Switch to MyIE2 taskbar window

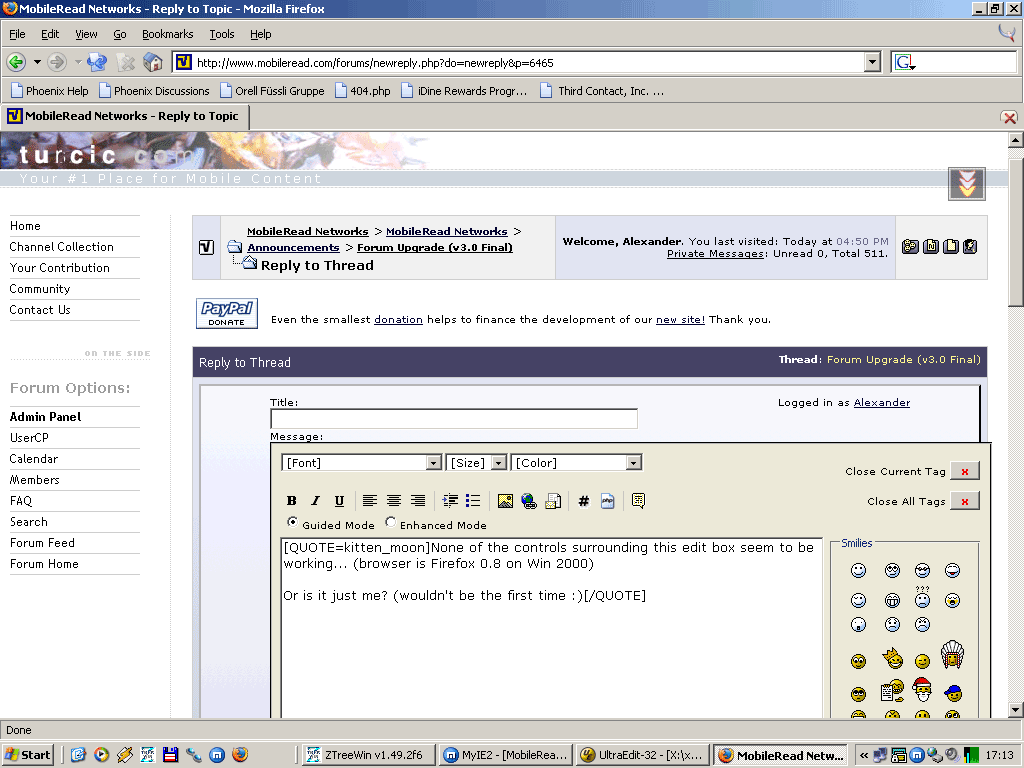click(506, 755)
